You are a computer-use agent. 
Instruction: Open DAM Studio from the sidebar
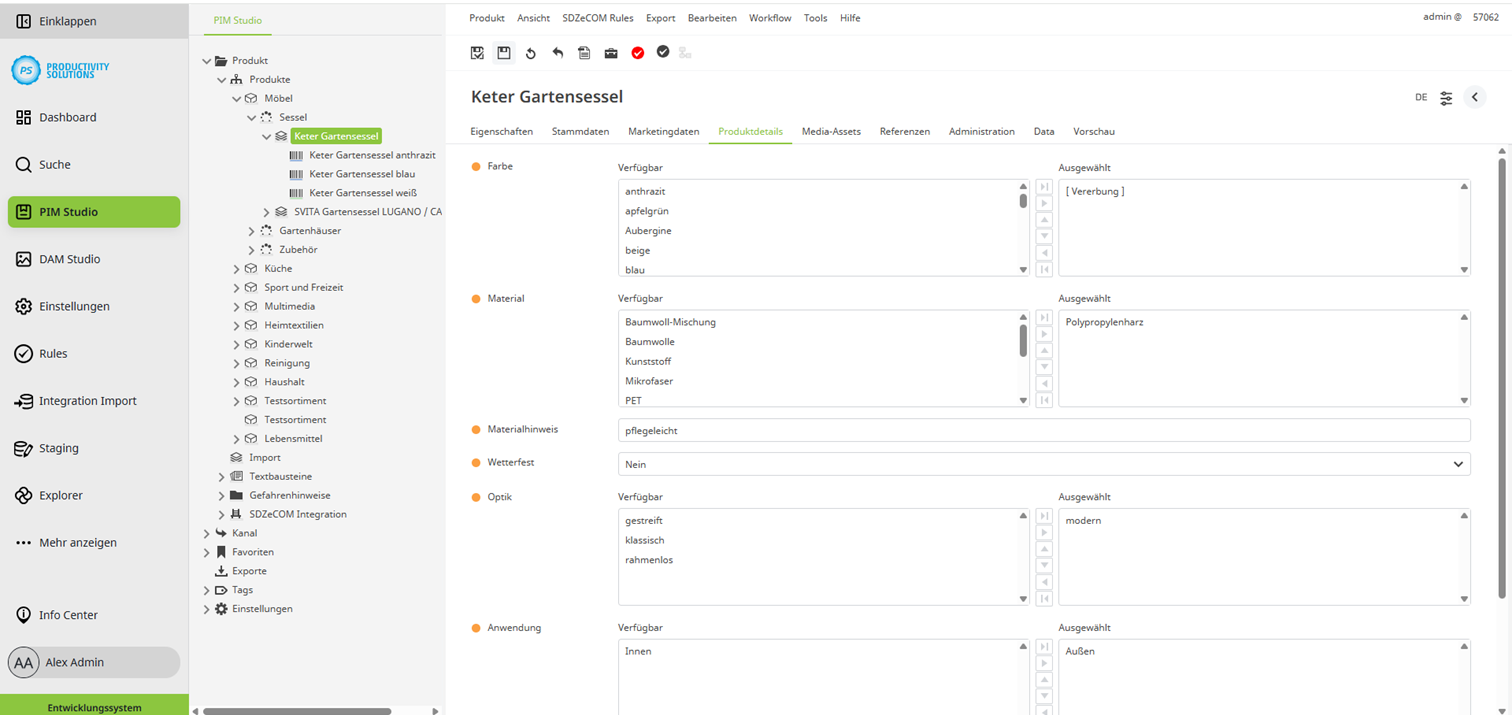pos(69,259)
